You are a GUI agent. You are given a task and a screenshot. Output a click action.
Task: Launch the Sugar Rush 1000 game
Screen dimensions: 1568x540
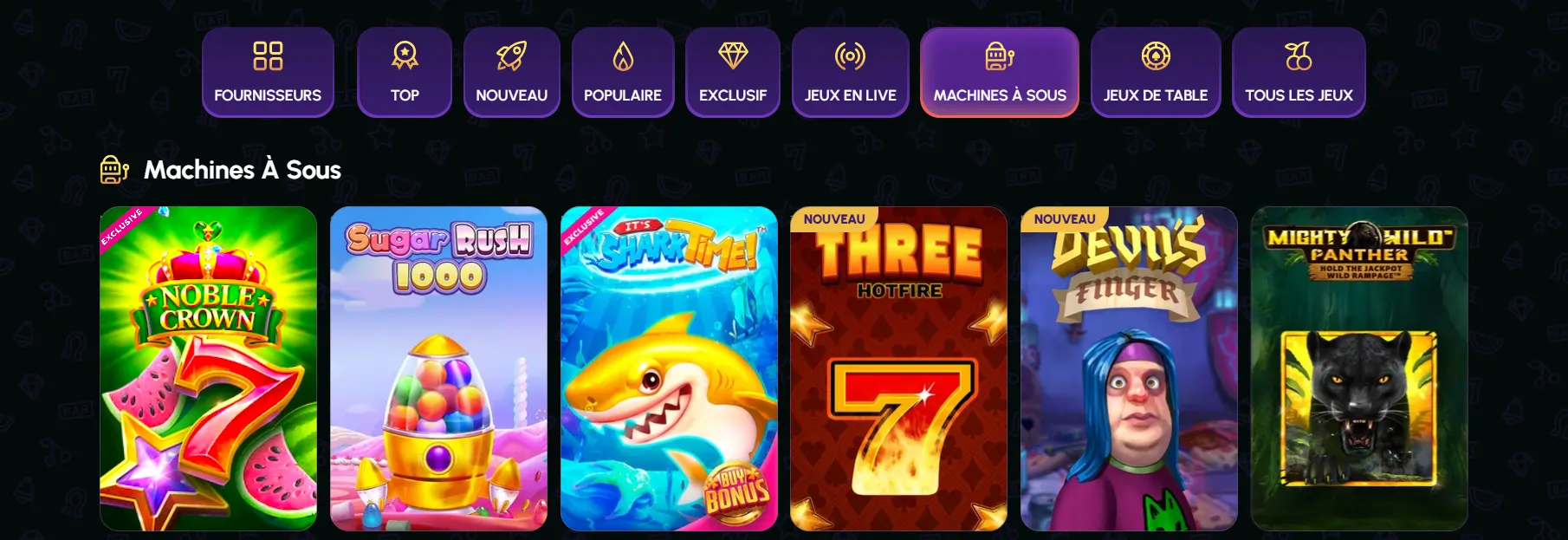(x=438, y=368)
